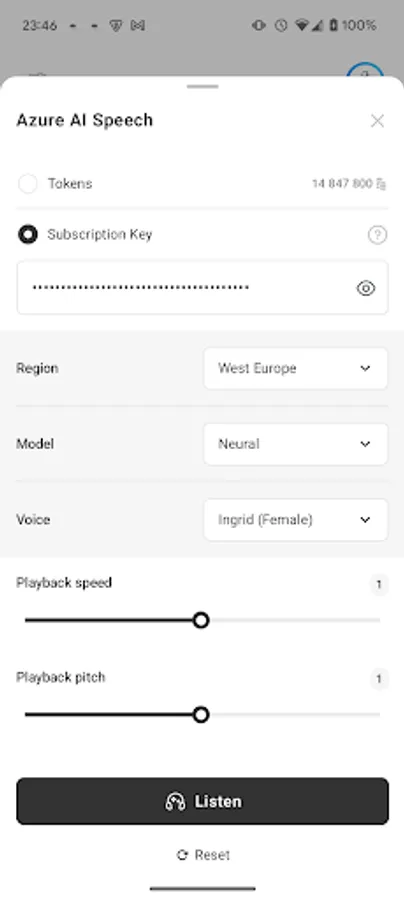Viewport: 404px width, 900px height.
Task: Open the West Europe region dropdown
Action: [296, 368]
